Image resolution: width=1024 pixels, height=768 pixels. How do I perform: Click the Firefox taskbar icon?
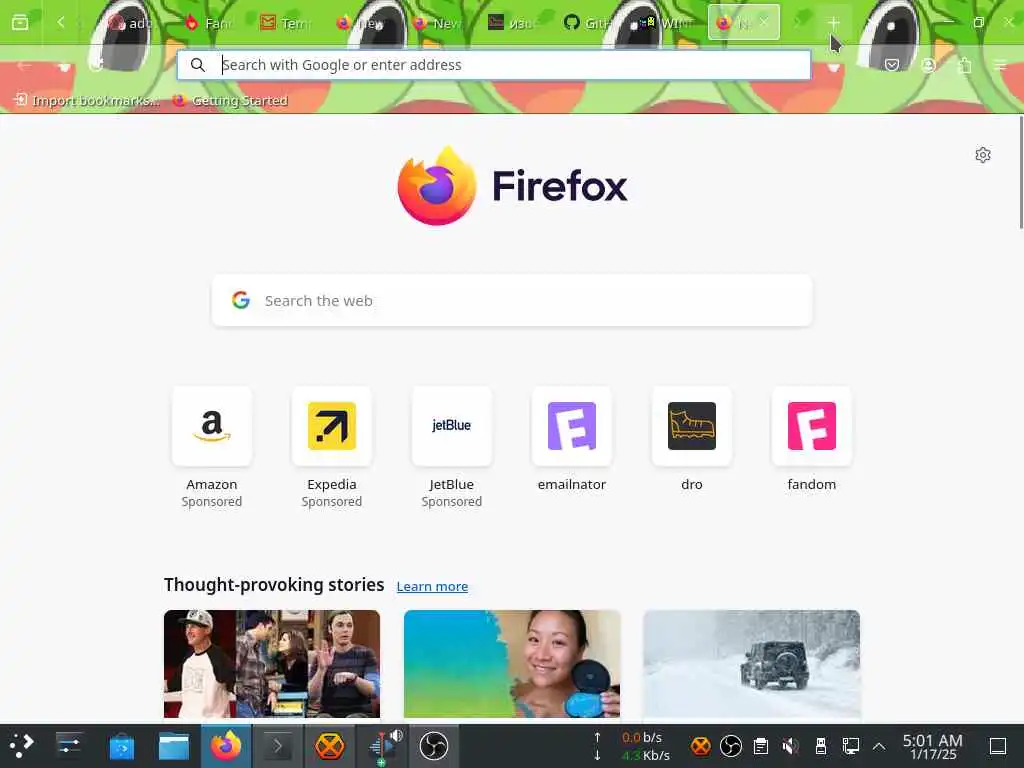(226, 746)
